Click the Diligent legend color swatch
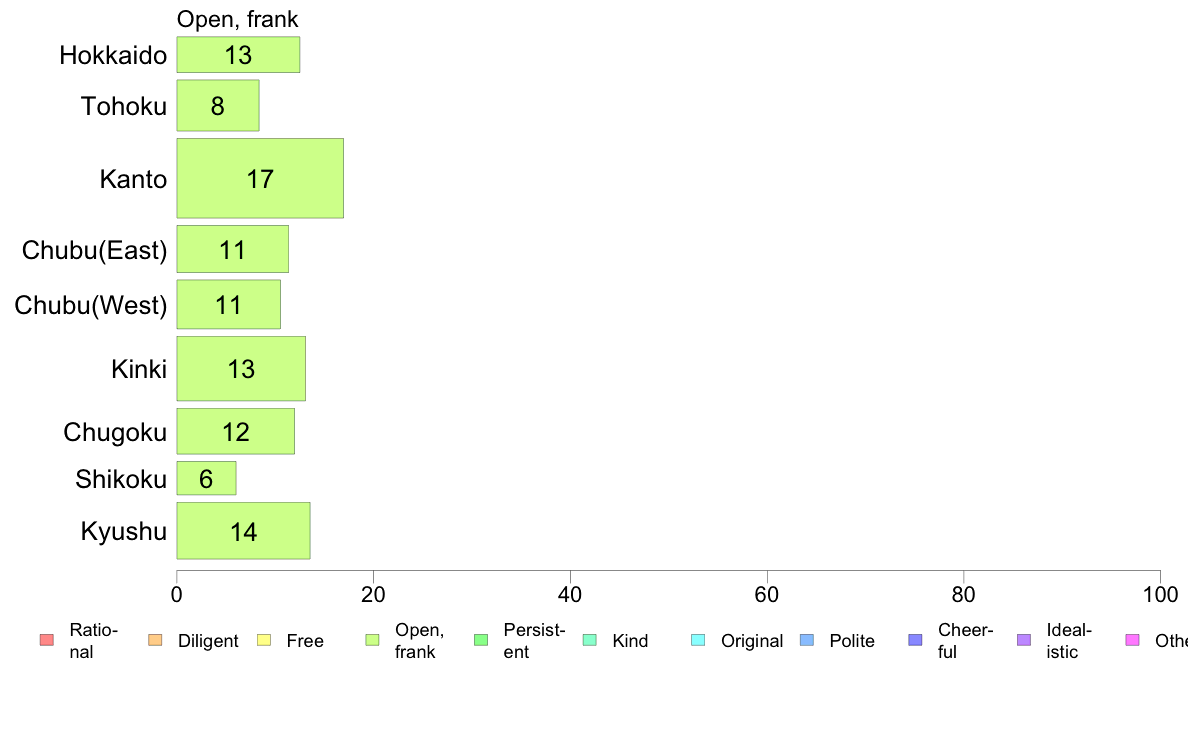The image size is (1188, 736). pos(154,640)
